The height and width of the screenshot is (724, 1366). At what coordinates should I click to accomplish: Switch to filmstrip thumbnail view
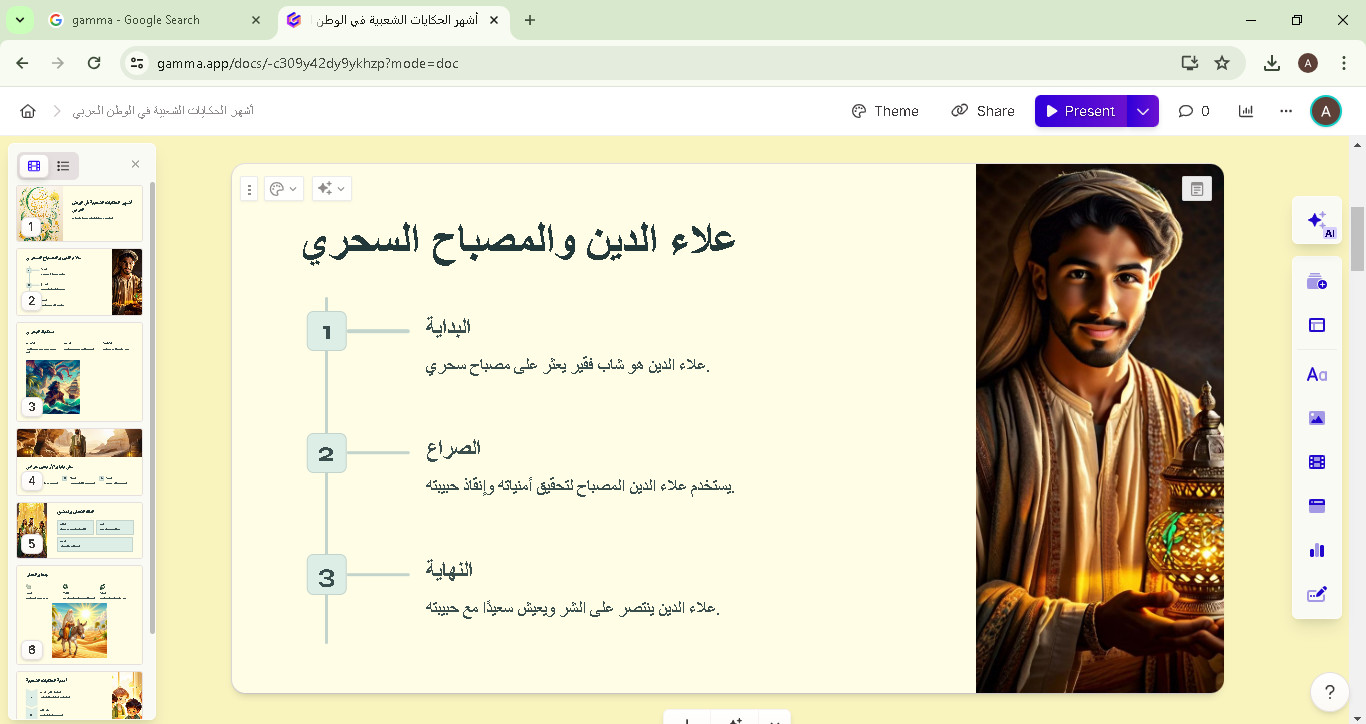click(x=34, y=166)
